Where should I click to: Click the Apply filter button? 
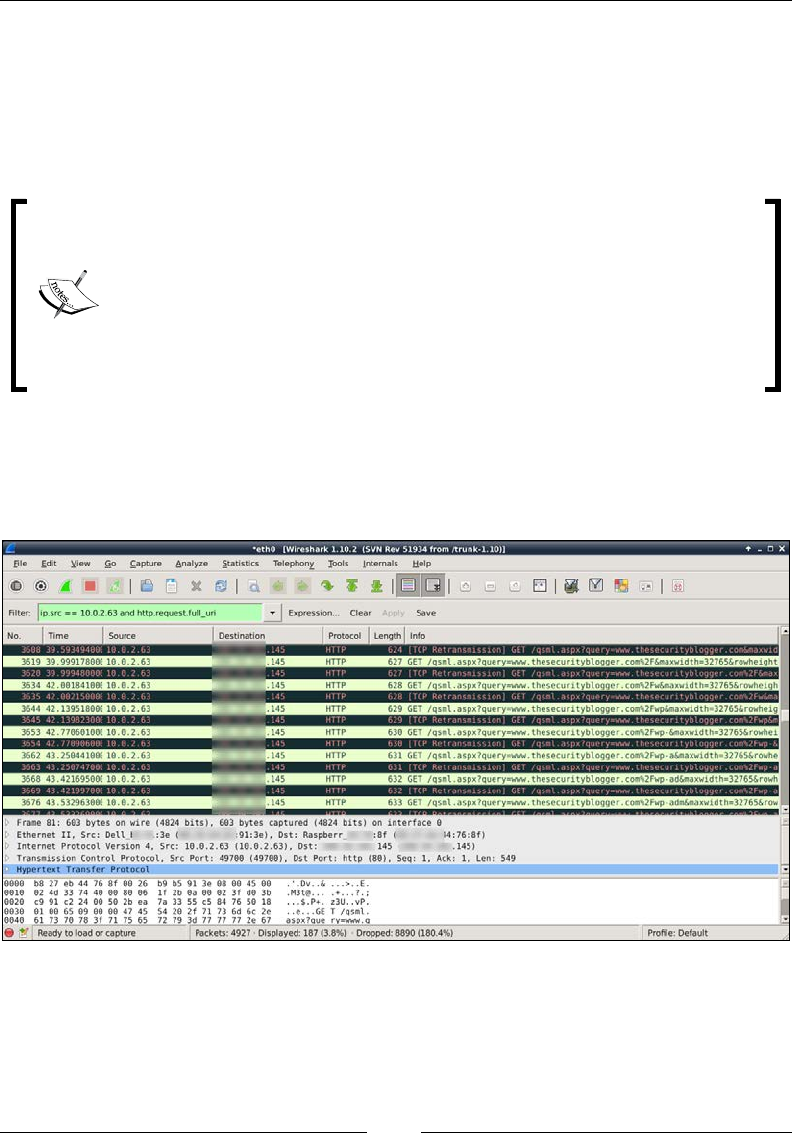pos(393,613)
